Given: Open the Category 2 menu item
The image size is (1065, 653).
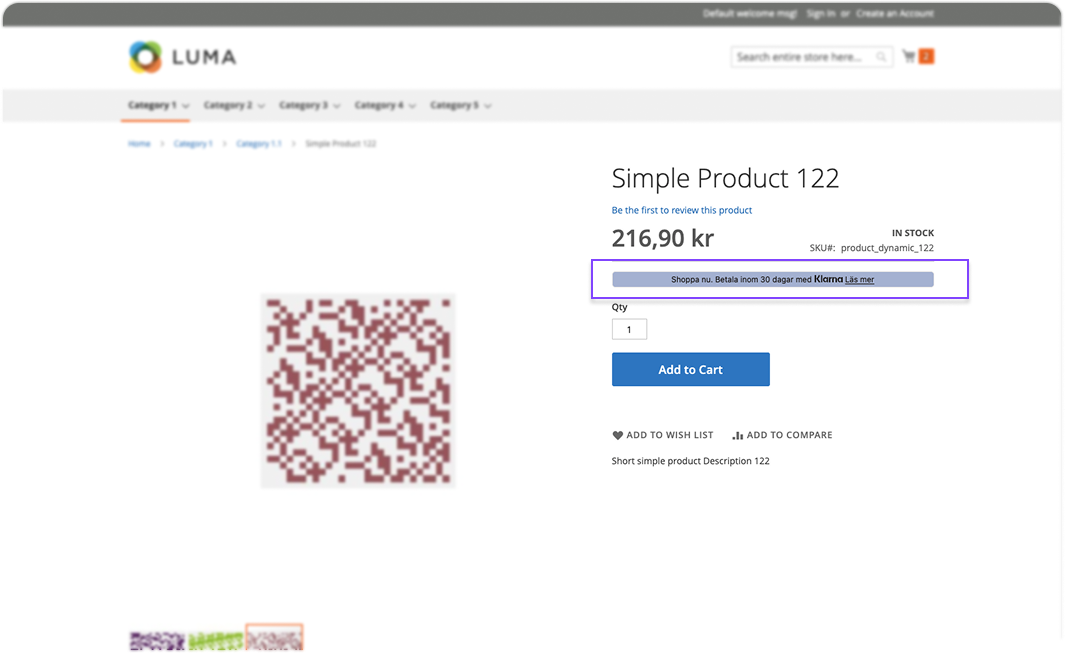Looking at the screenshot, I should 228,105.
